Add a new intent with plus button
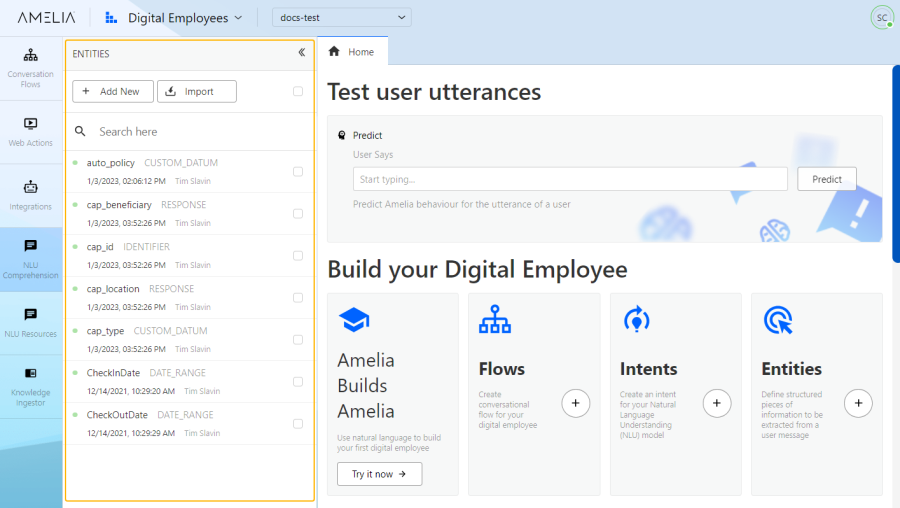Screen dimensions: 900x508 717,404
